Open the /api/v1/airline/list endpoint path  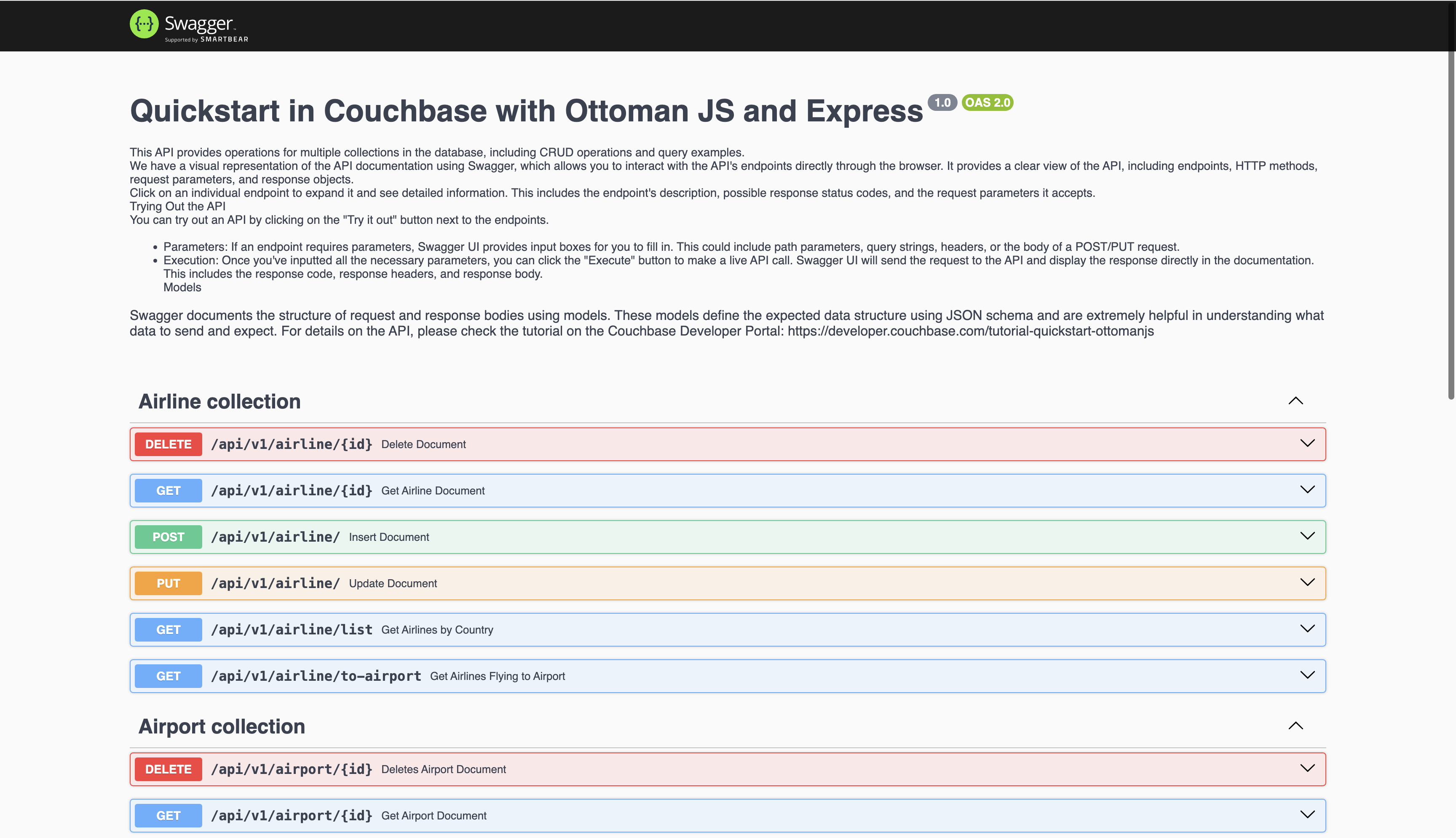[292, 630]
